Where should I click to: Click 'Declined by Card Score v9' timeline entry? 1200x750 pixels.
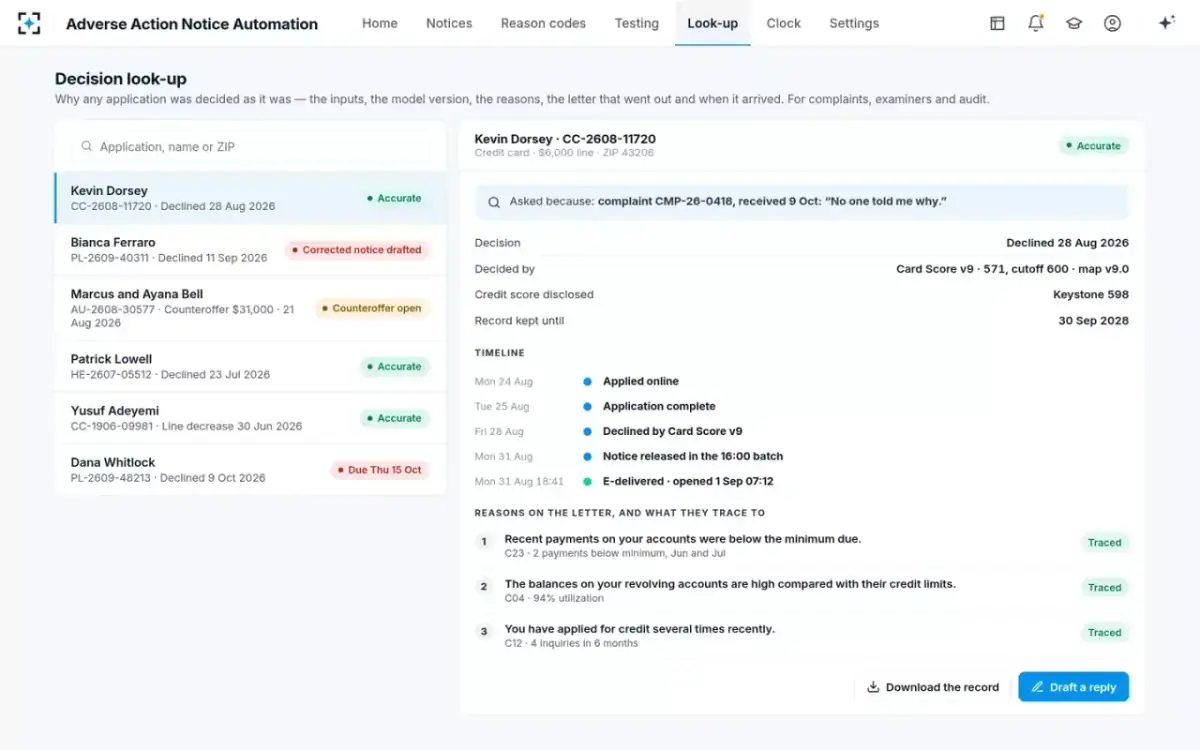[x=672, y=431]
